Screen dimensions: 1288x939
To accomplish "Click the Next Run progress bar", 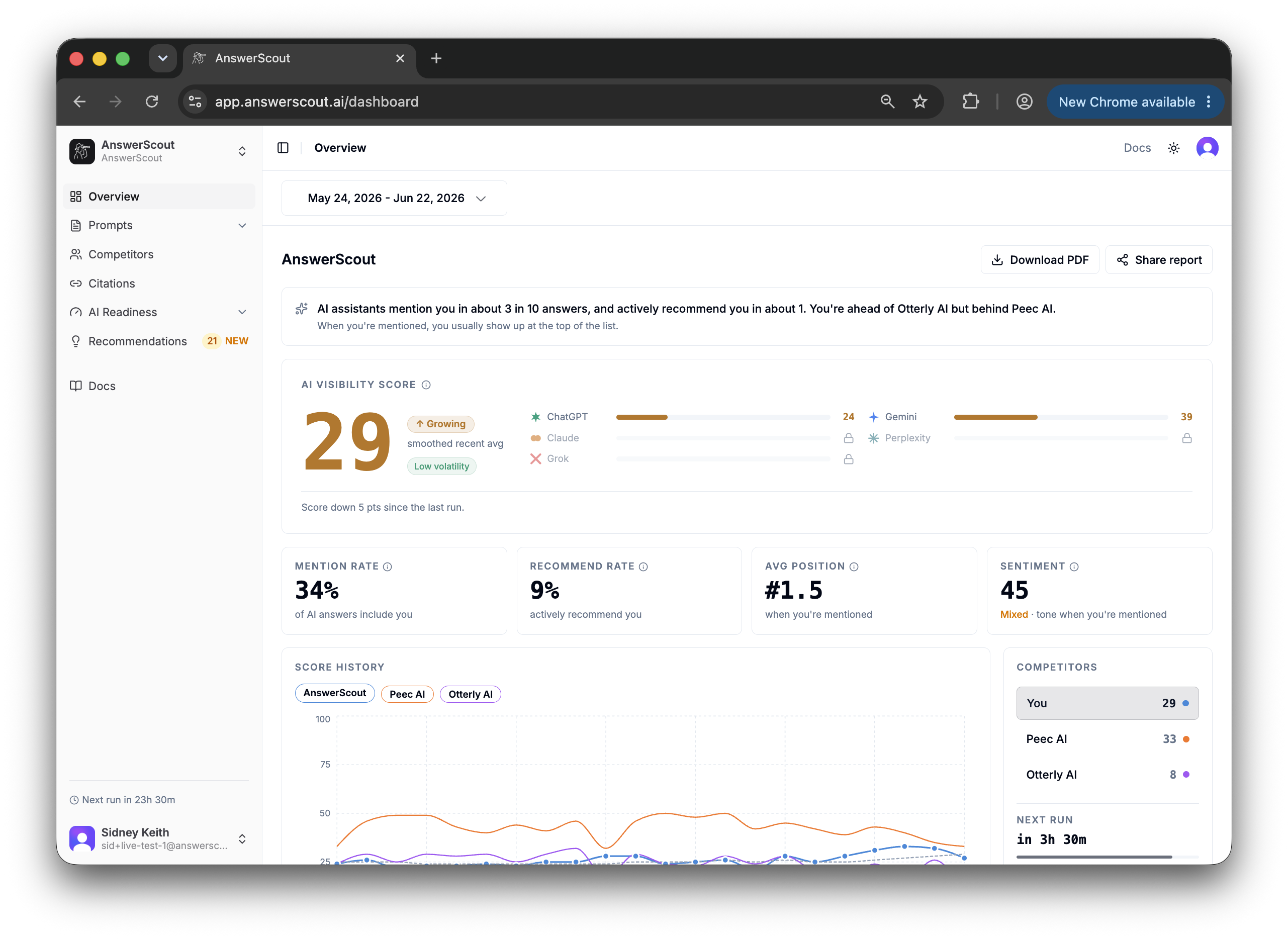I will pos(1107,857).
